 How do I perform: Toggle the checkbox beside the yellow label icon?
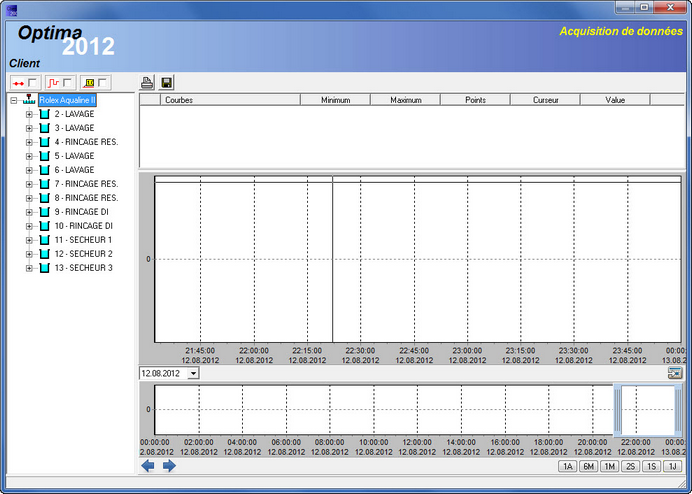tap(102, 83)
